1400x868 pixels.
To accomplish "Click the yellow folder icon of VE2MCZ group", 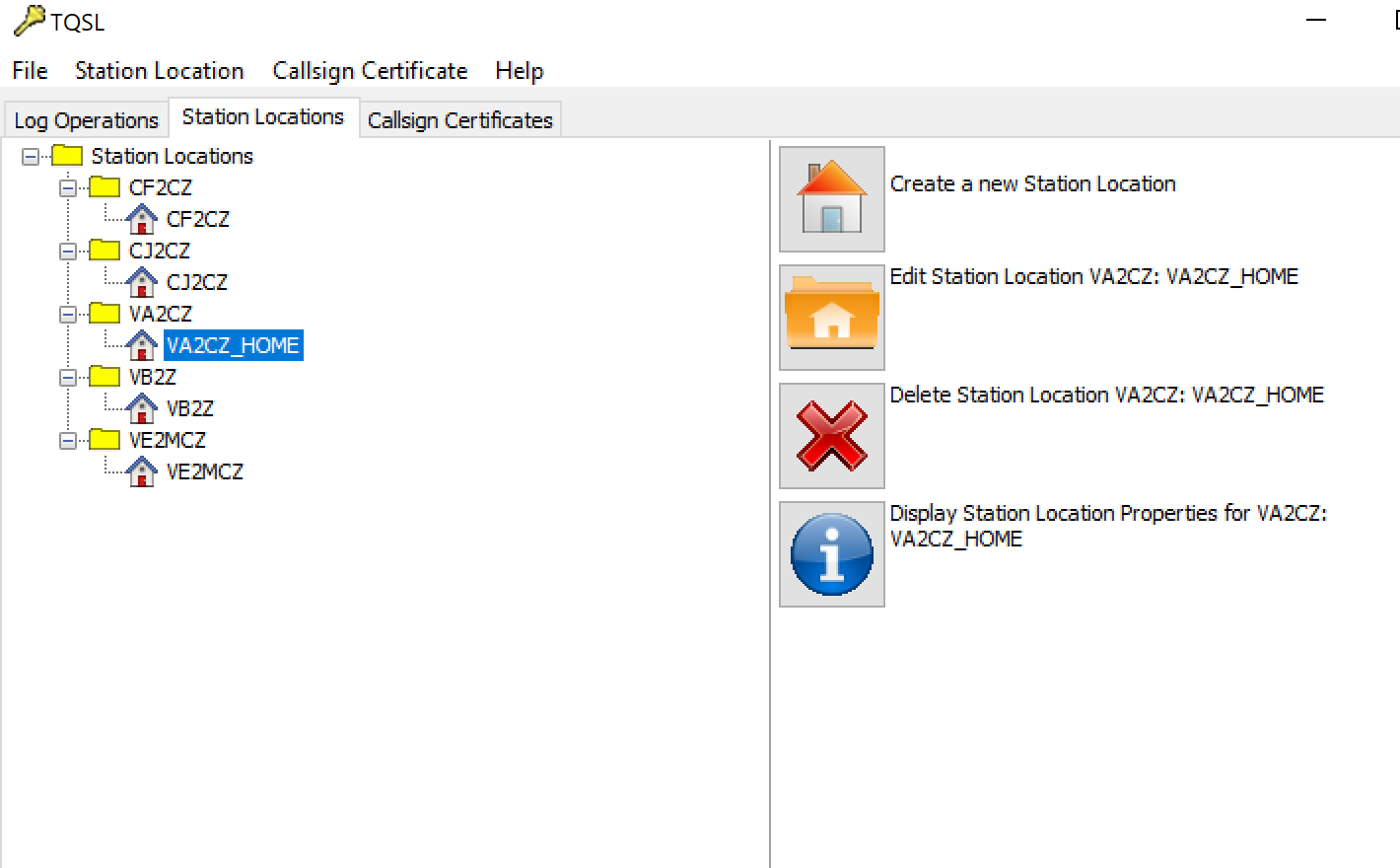I will (x=105, y=440).
